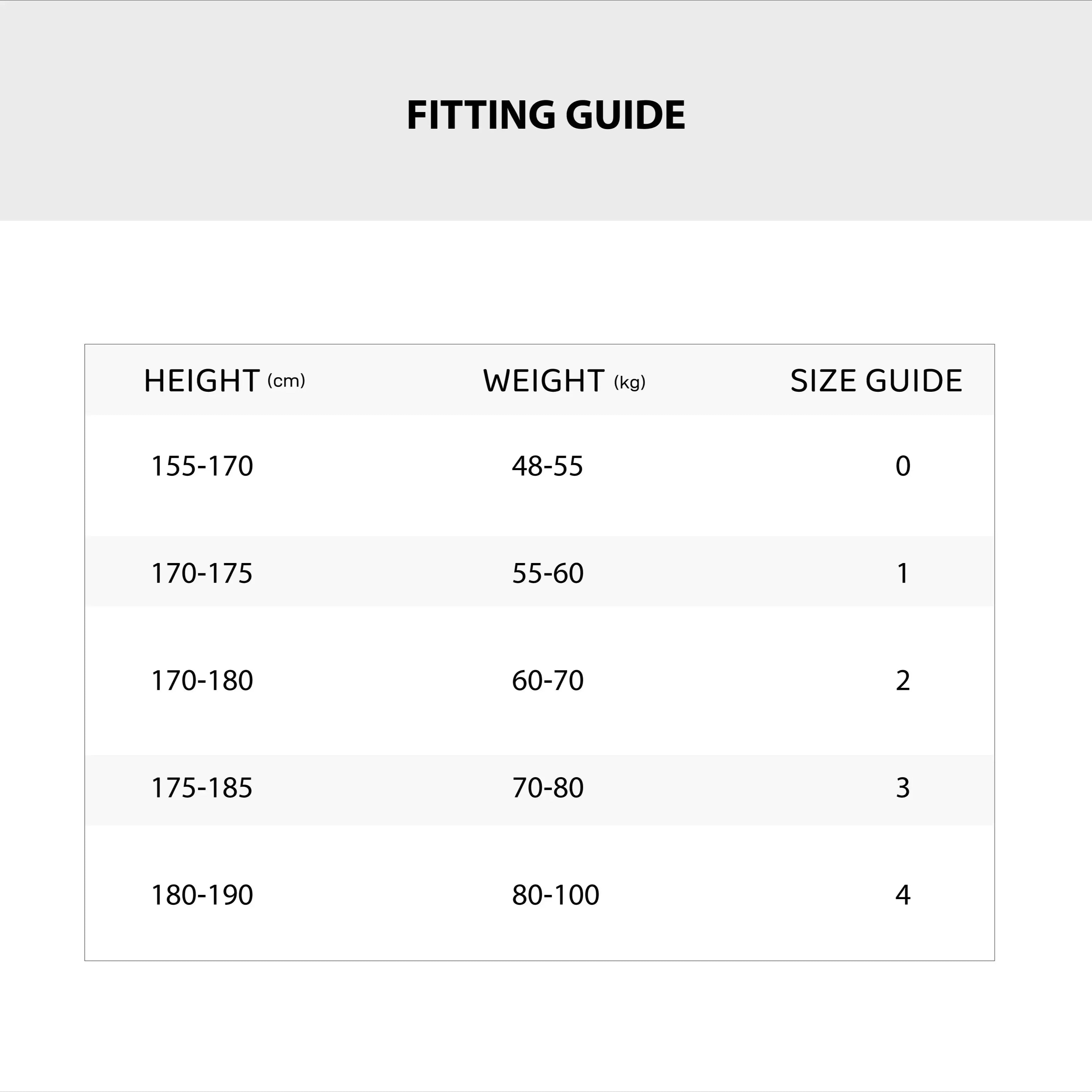
Task: Click the SIZE GUIDE column header
Action: coord(875,380)
